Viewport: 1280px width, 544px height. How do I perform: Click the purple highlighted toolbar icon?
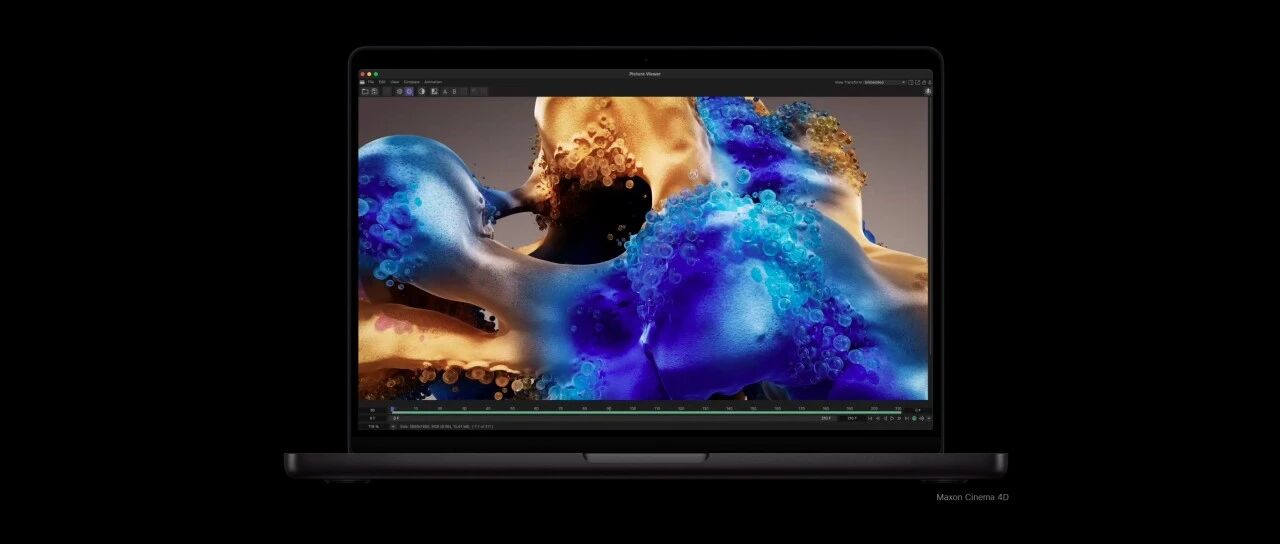pyautogui.click(x=409, y=91)
